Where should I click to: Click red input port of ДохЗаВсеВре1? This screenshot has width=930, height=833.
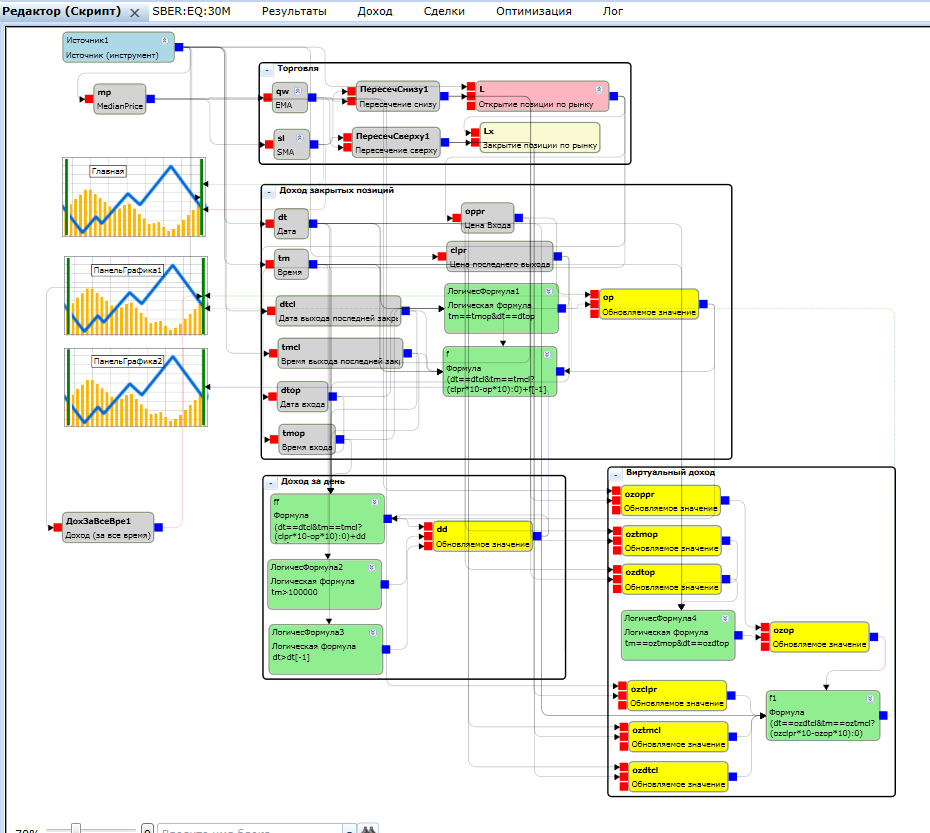click(58, 527)
